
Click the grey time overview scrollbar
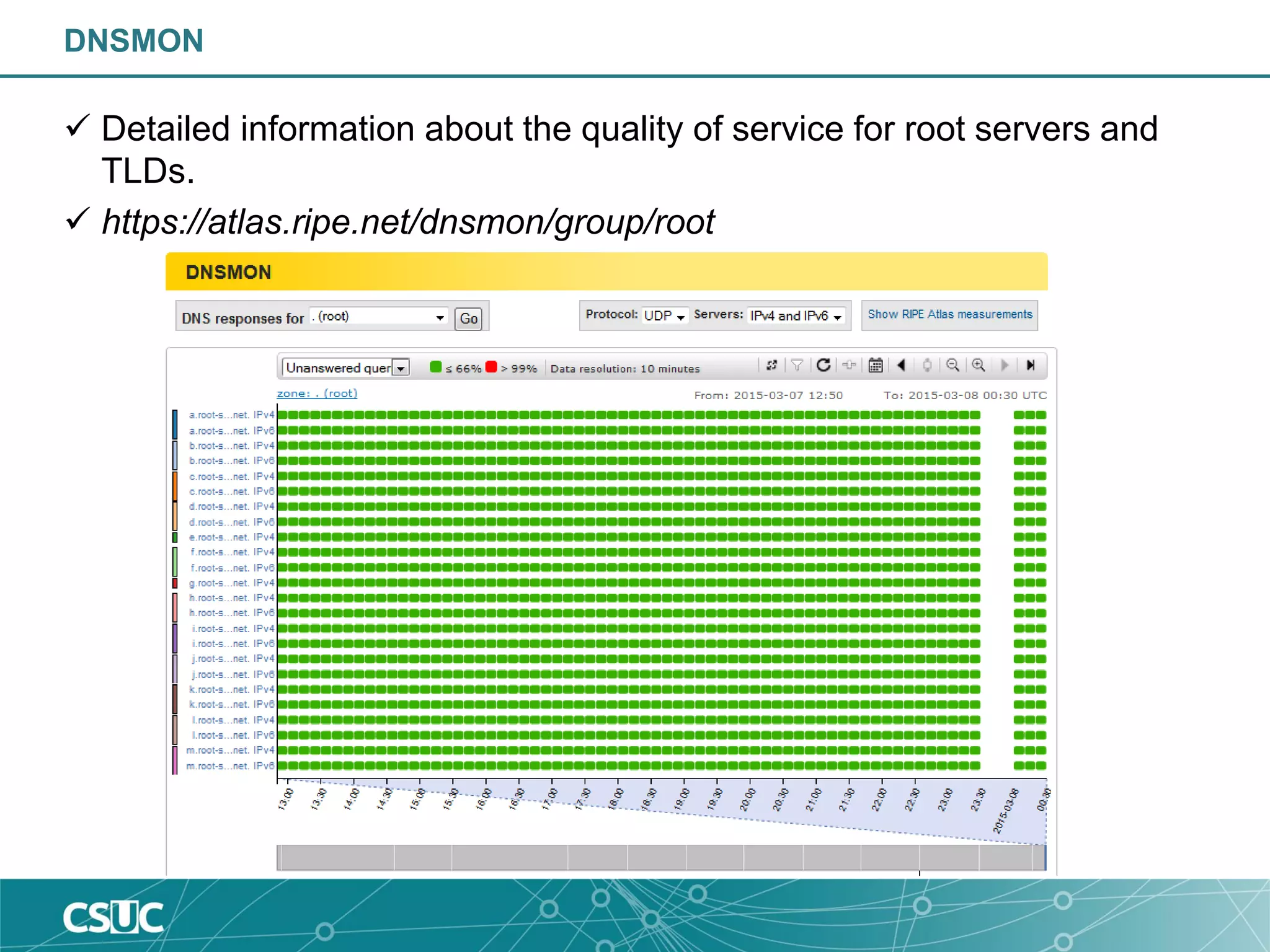661,858
